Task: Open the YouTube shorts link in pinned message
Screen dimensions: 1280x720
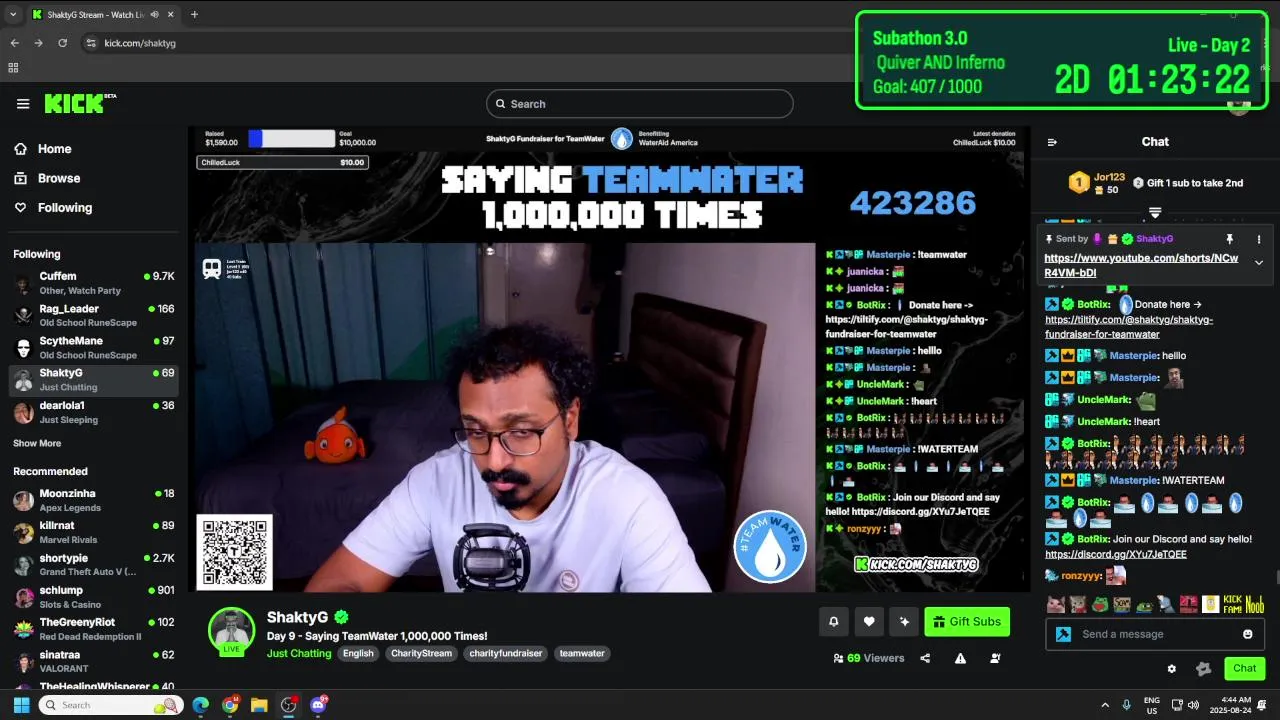Action: tap(1141, 265)
